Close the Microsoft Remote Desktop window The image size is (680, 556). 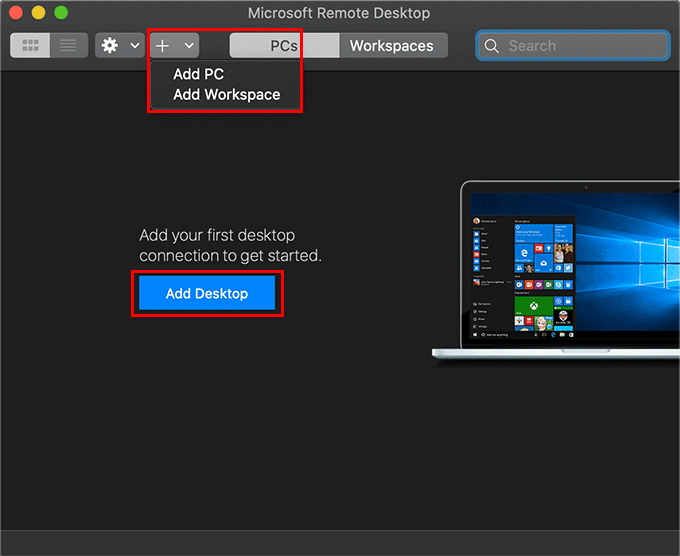16,13
